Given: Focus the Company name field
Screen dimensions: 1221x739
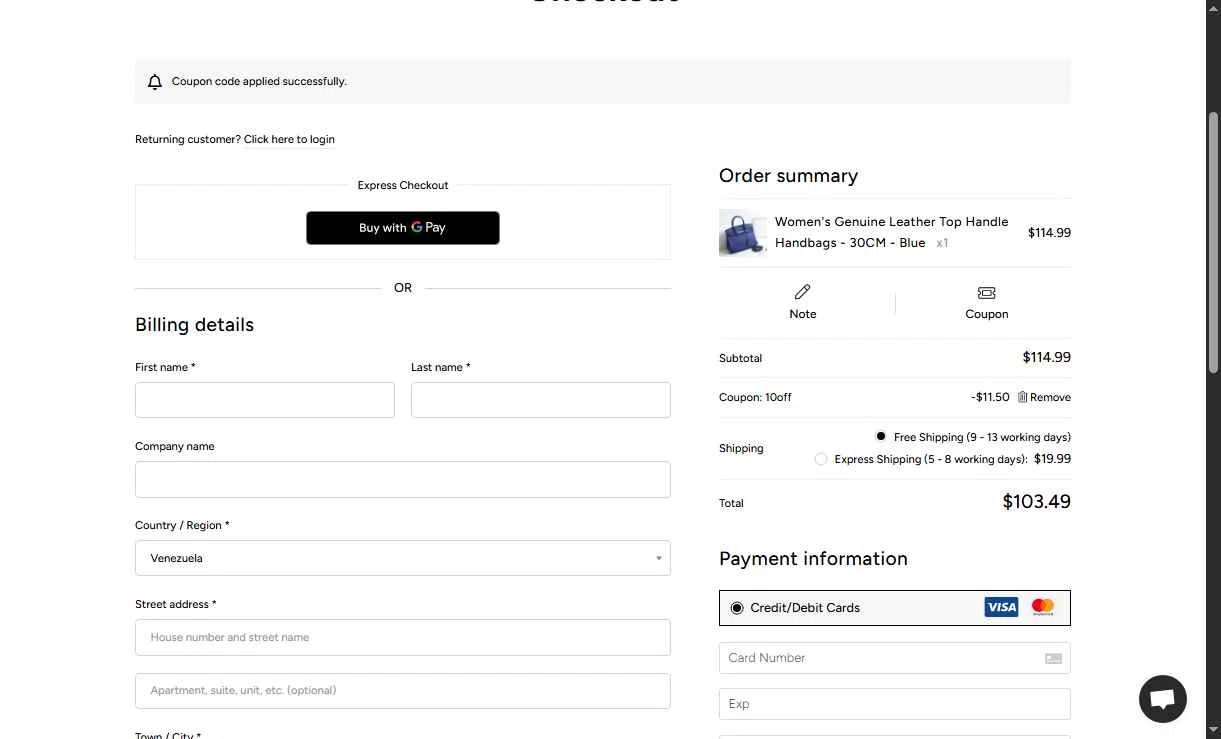Looking at the screenshot, I should tap(403, 479).
